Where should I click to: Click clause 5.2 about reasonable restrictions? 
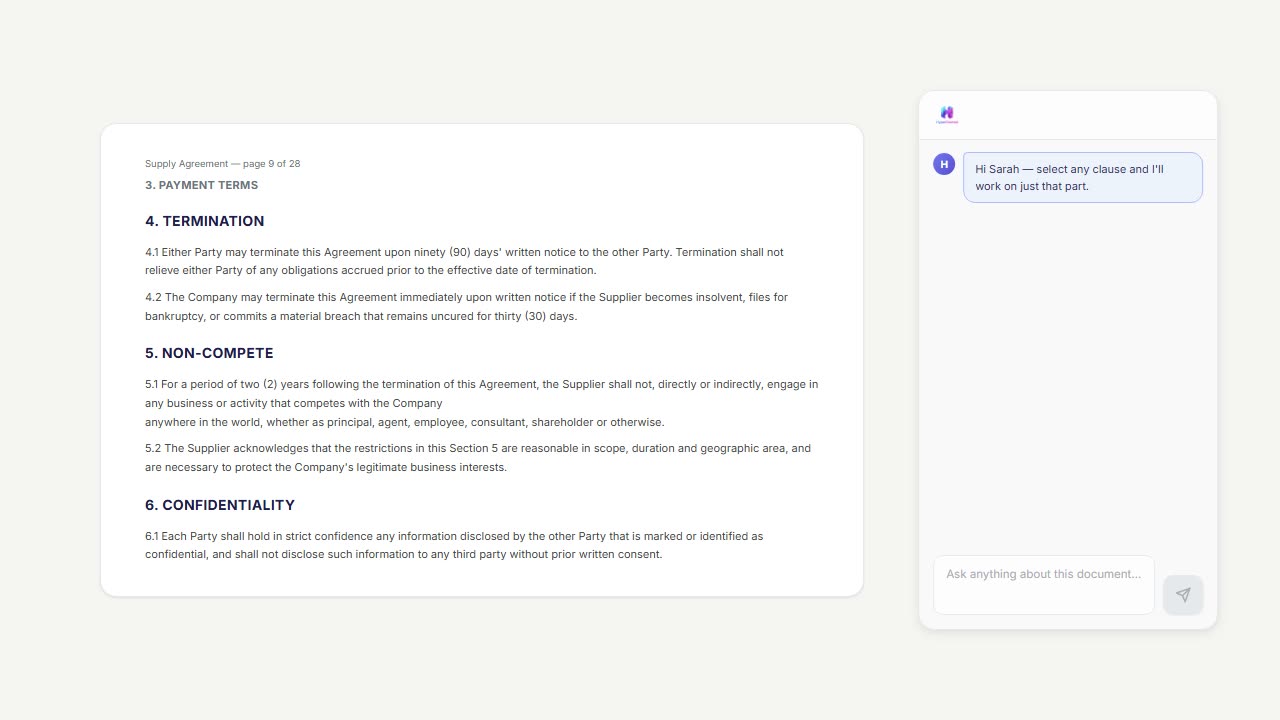[477, 458]
